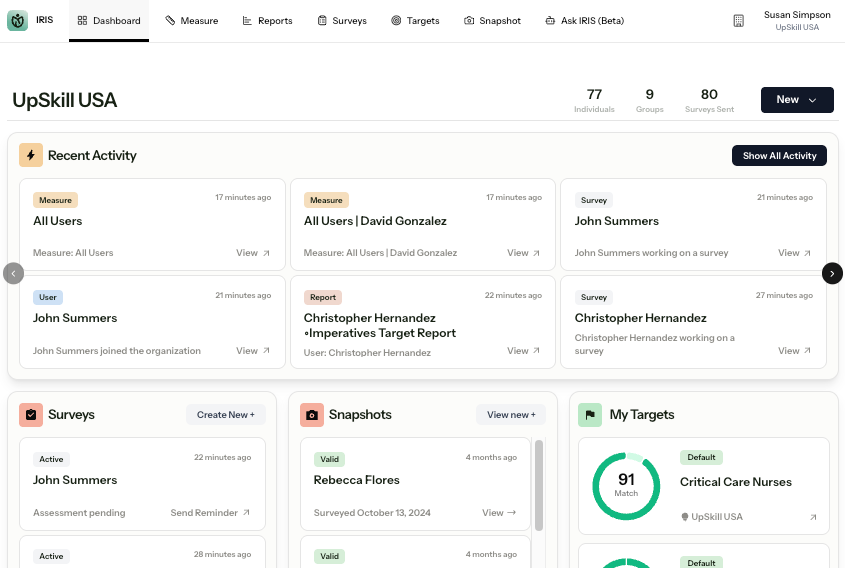Image resolution: width=845 pixels, height=568 pixels.
Task: Click the Critical Care Nurses title
Action: pos(736,482)
